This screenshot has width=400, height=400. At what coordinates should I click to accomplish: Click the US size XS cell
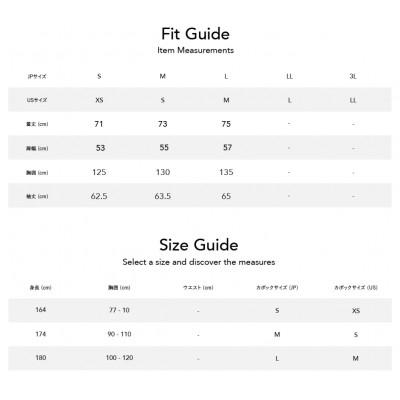tap(99, 100)
